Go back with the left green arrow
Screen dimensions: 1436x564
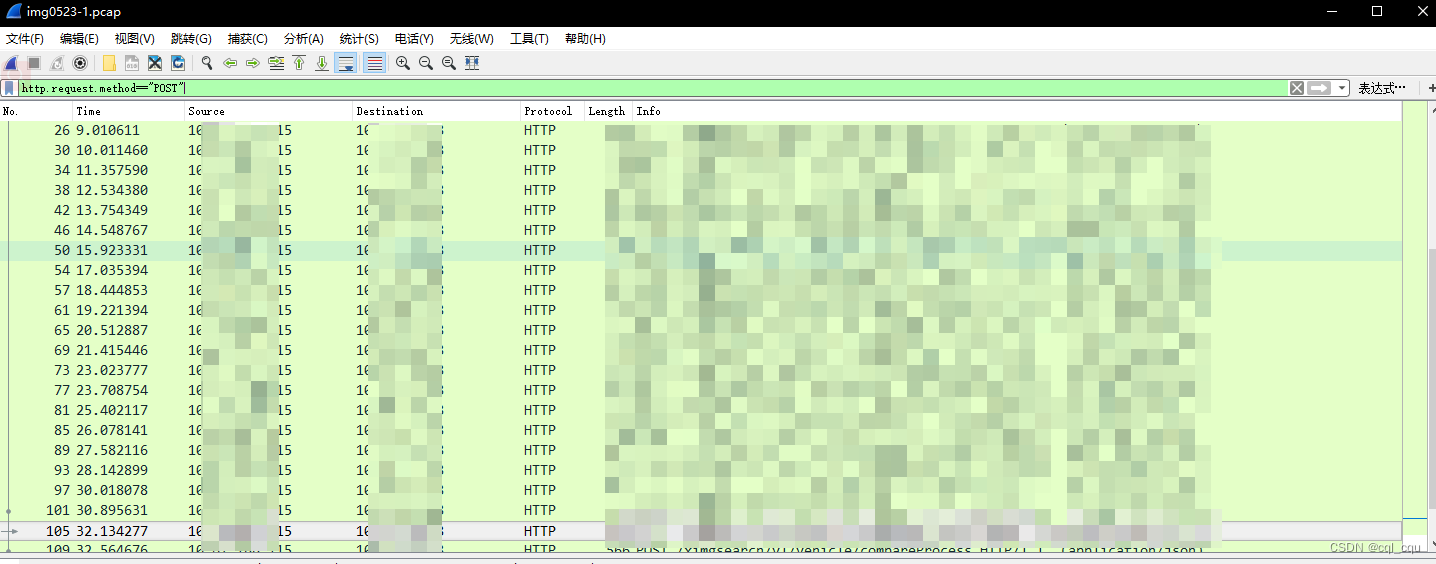tap(230, 63)
